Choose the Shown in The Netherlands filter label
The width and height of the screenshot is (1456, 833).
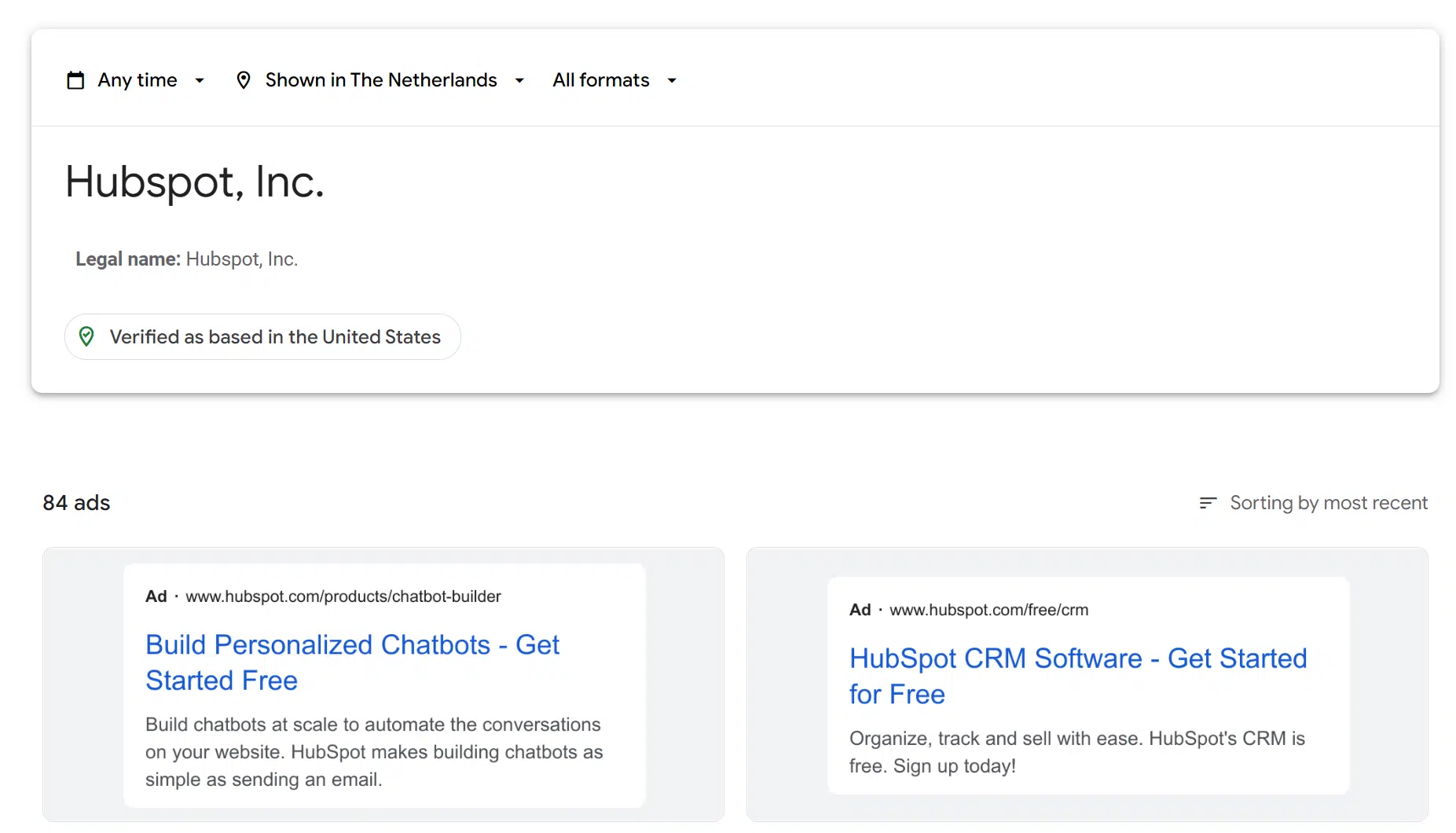pyautogui.click(x=381, y=80)
